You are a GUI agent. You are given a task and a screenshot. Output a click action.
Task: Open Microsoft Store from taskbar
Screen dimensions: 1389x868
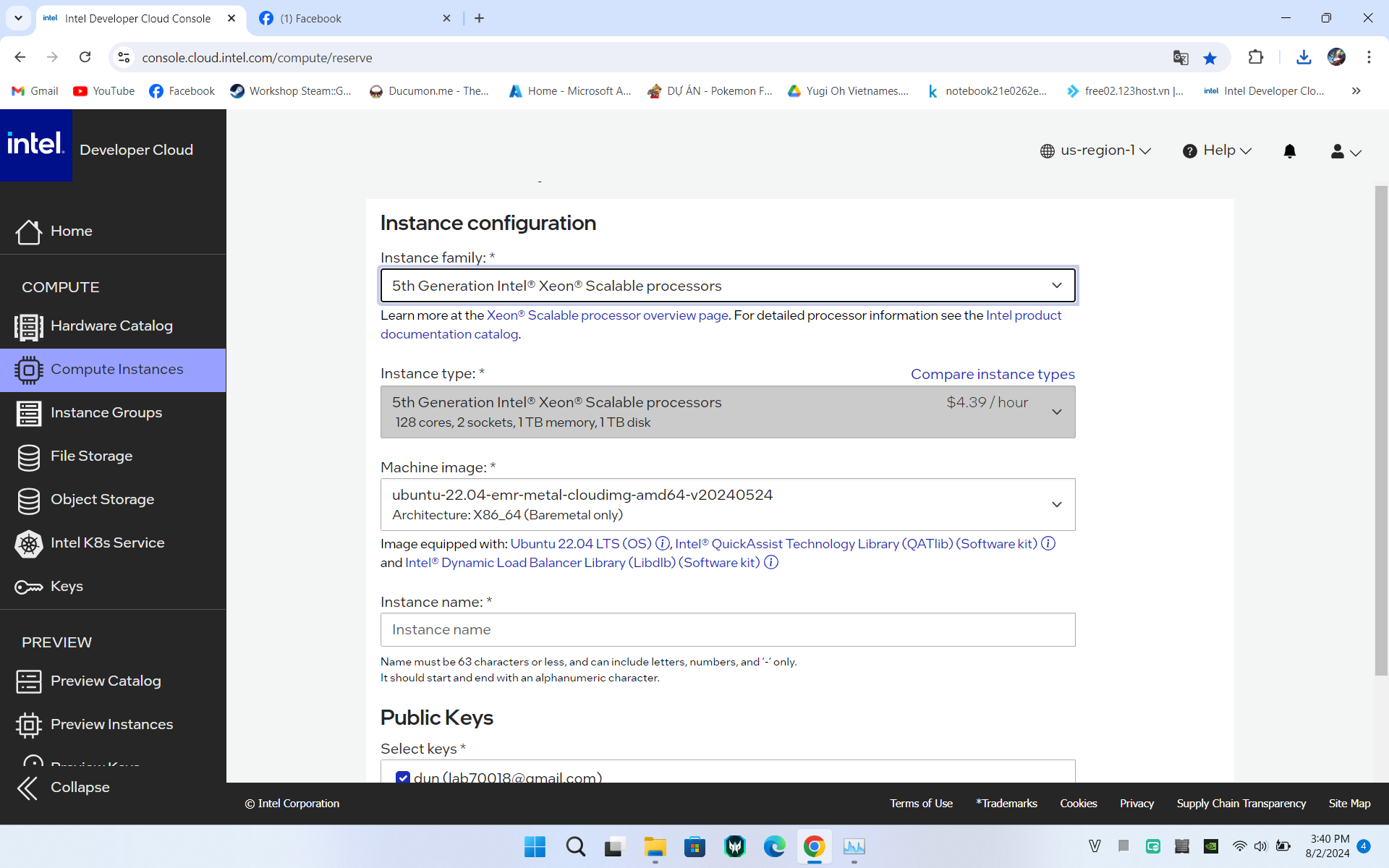coord(694,846)
